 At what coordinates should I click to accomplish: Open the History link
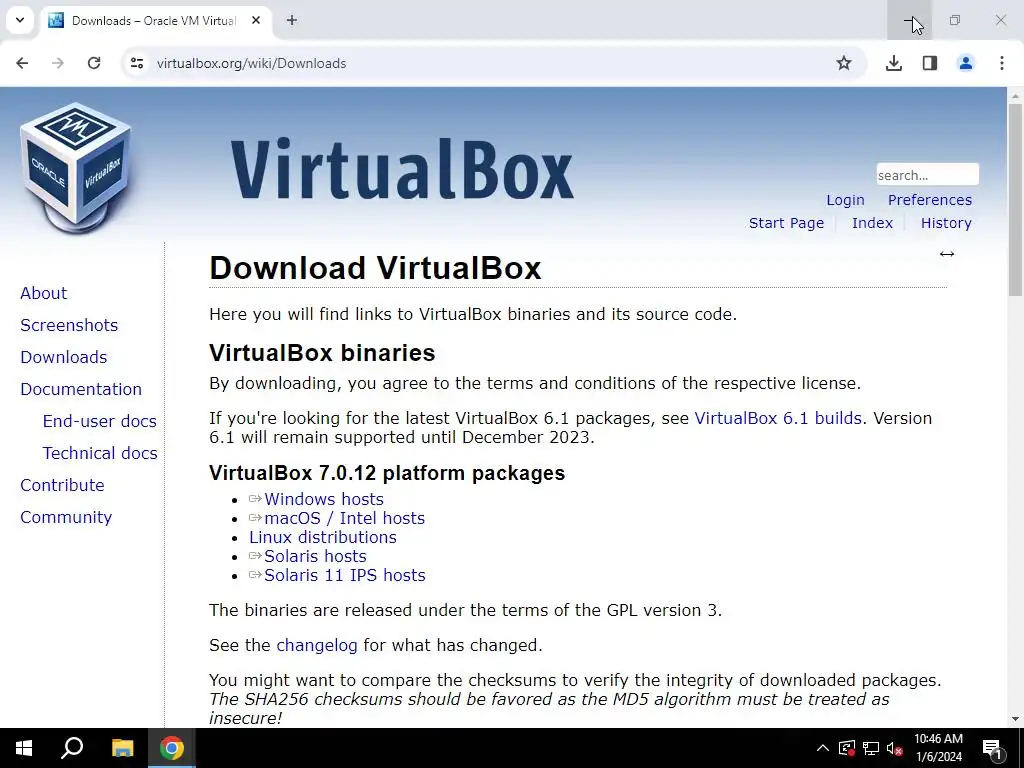[x=946, y=223]
